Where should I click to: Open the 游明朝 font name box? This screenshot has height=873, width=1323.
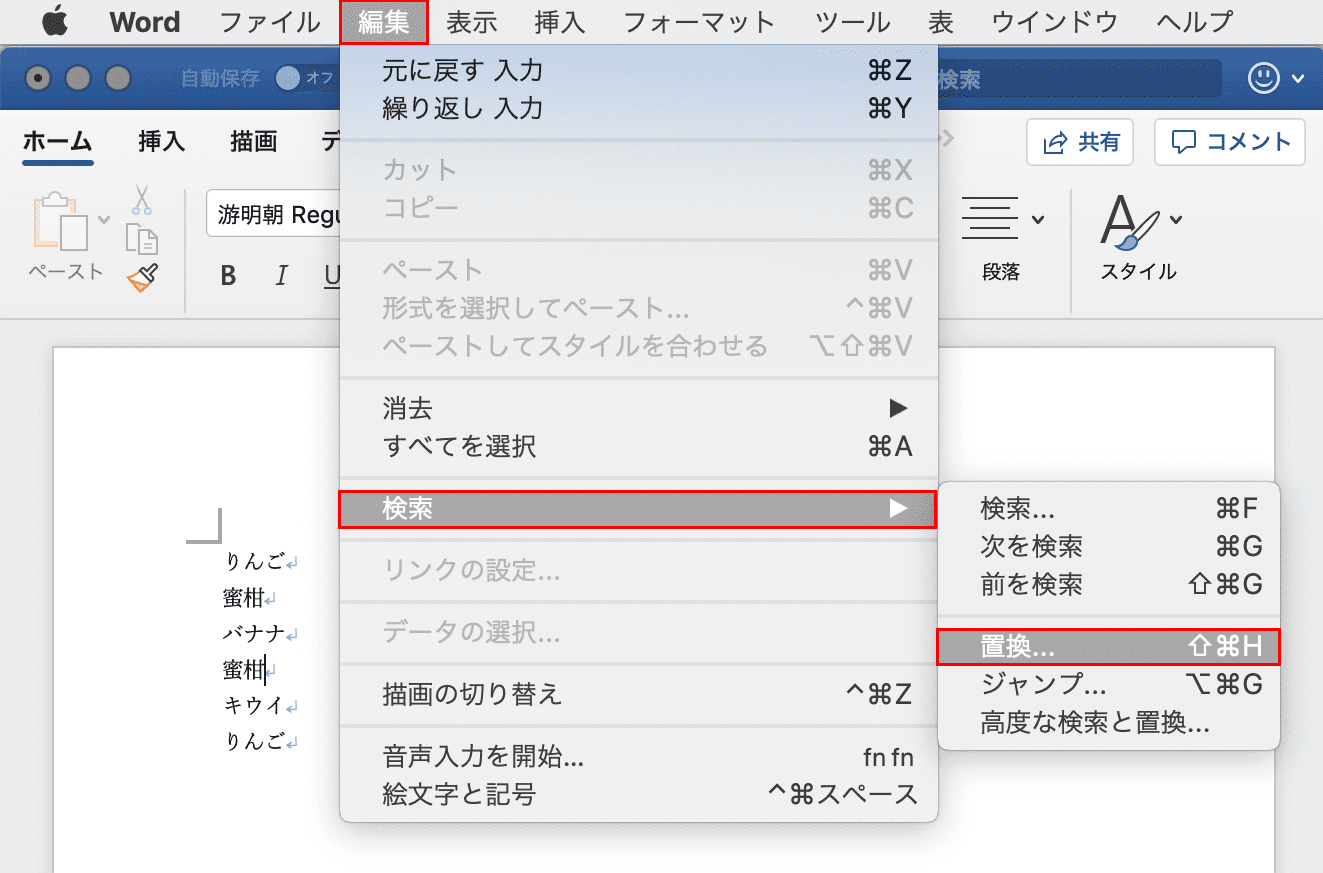pos(275,215)
